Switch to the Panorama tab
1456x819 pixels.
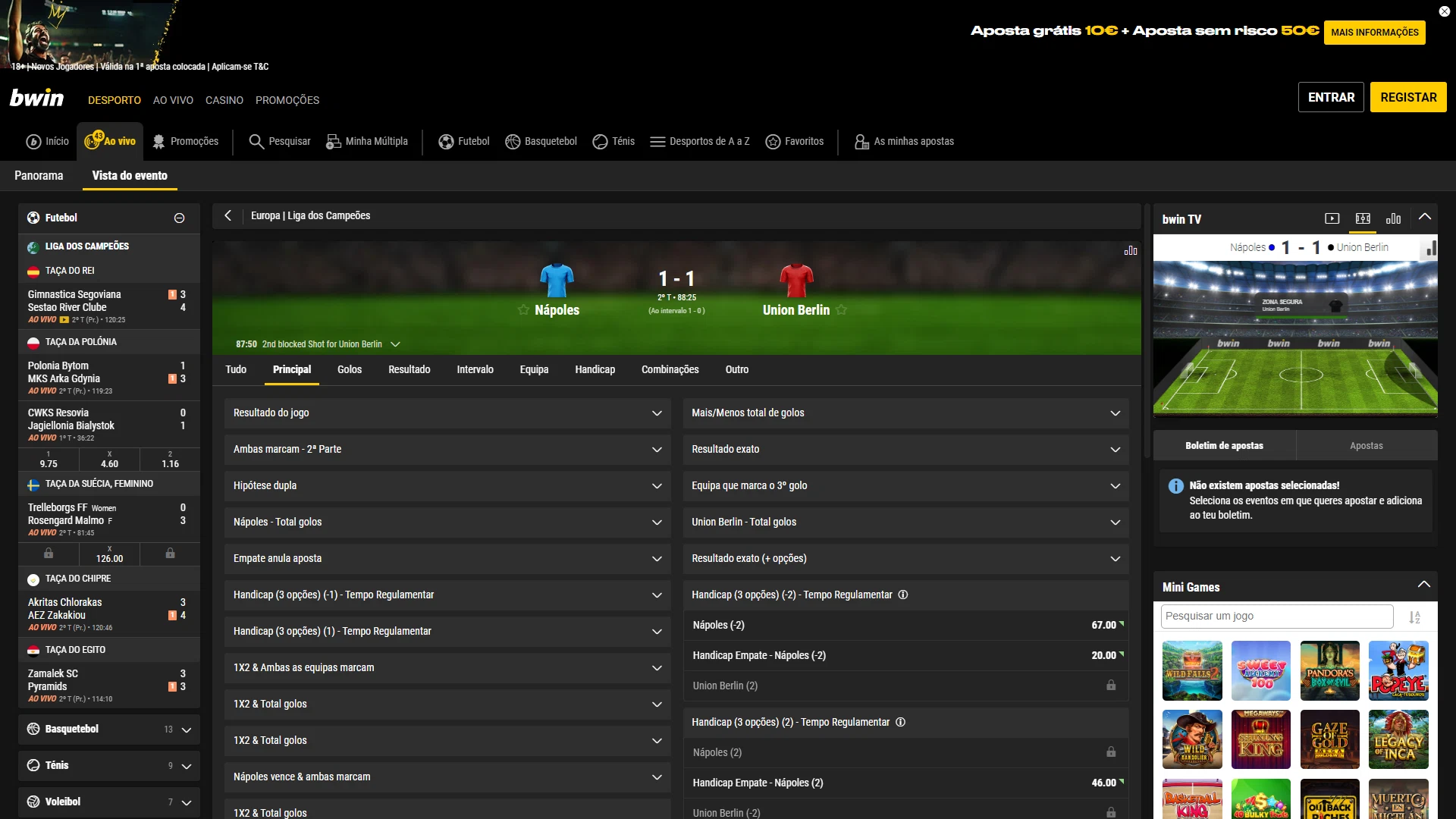pyautogui.click(x=39, y=175)
